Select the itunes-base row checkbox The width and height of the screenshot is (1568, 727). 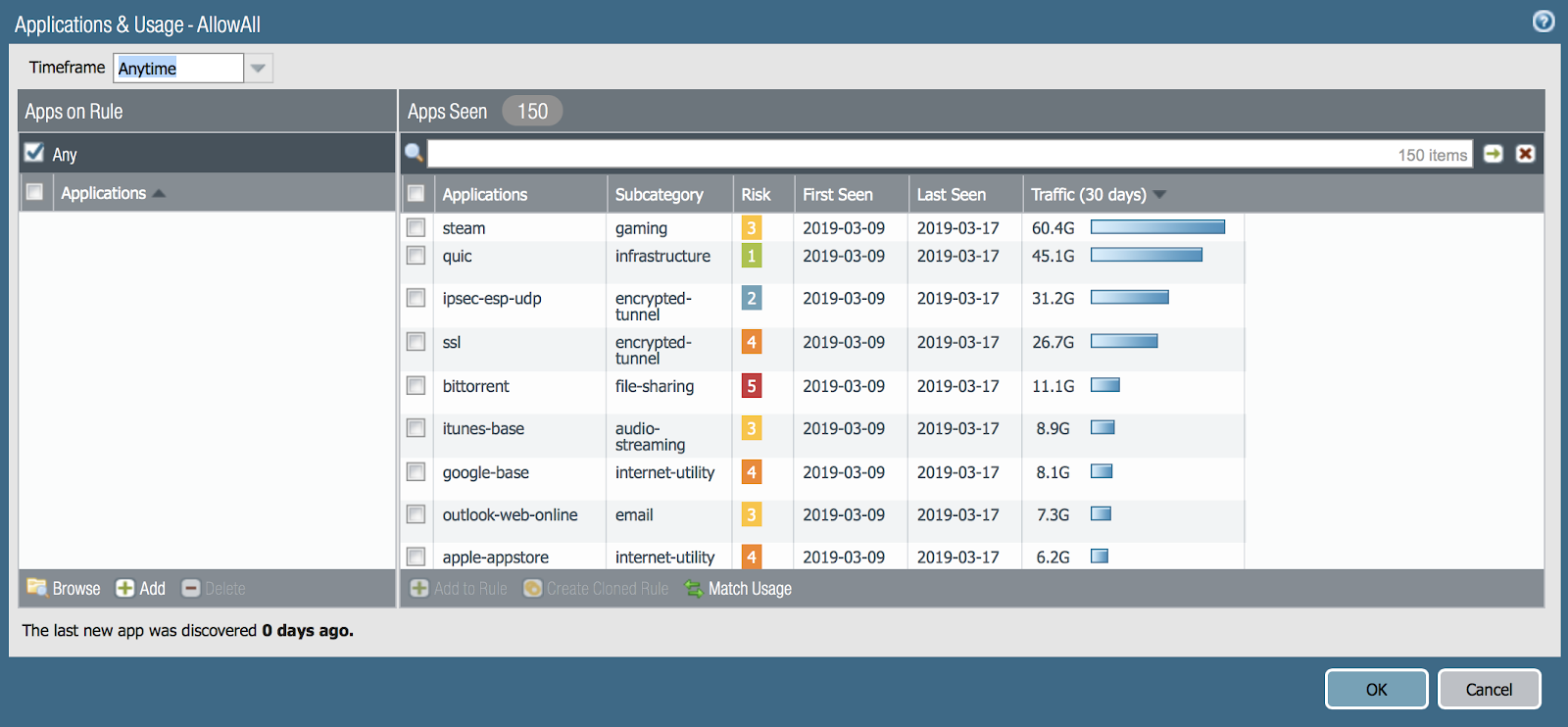(416, 427)
